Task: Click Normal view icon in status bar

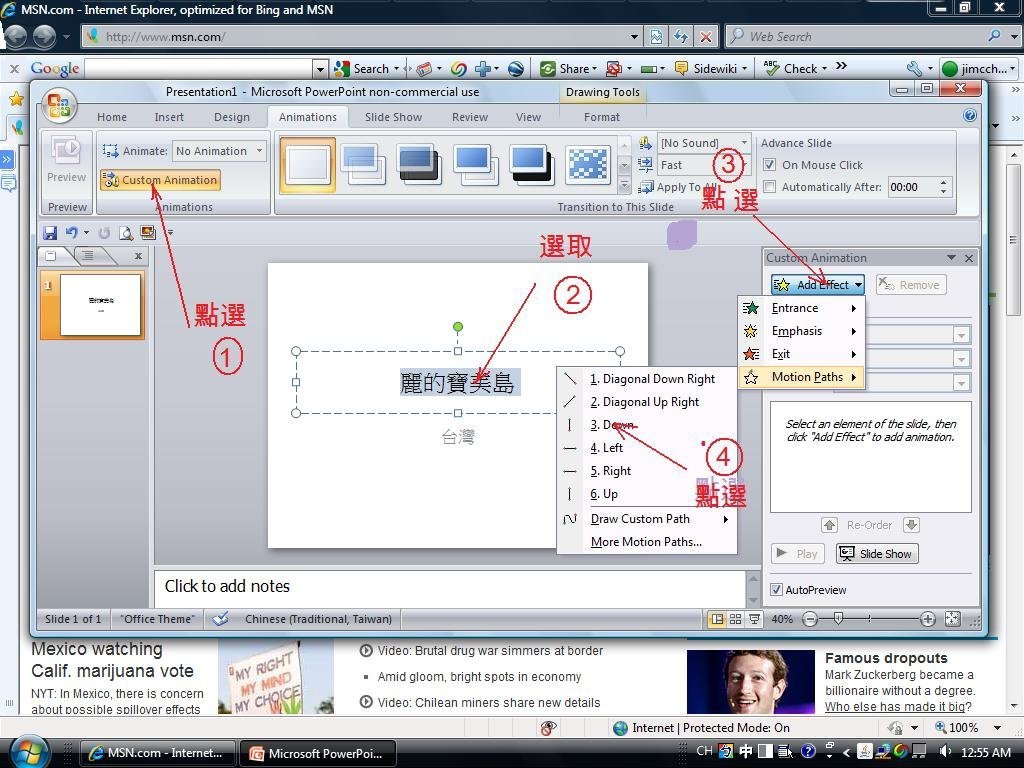Action: [717, 619]
